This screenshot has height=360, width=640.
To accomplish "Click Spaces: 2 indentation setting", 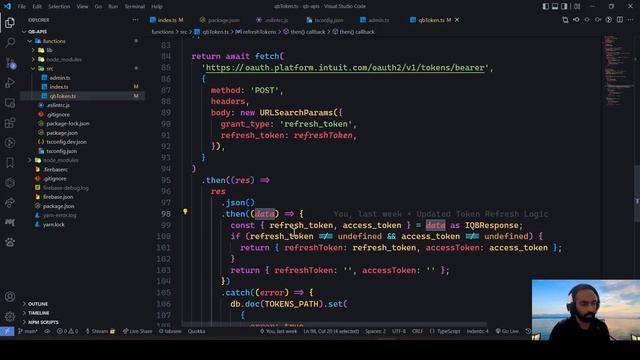I will tap(376, 331).
